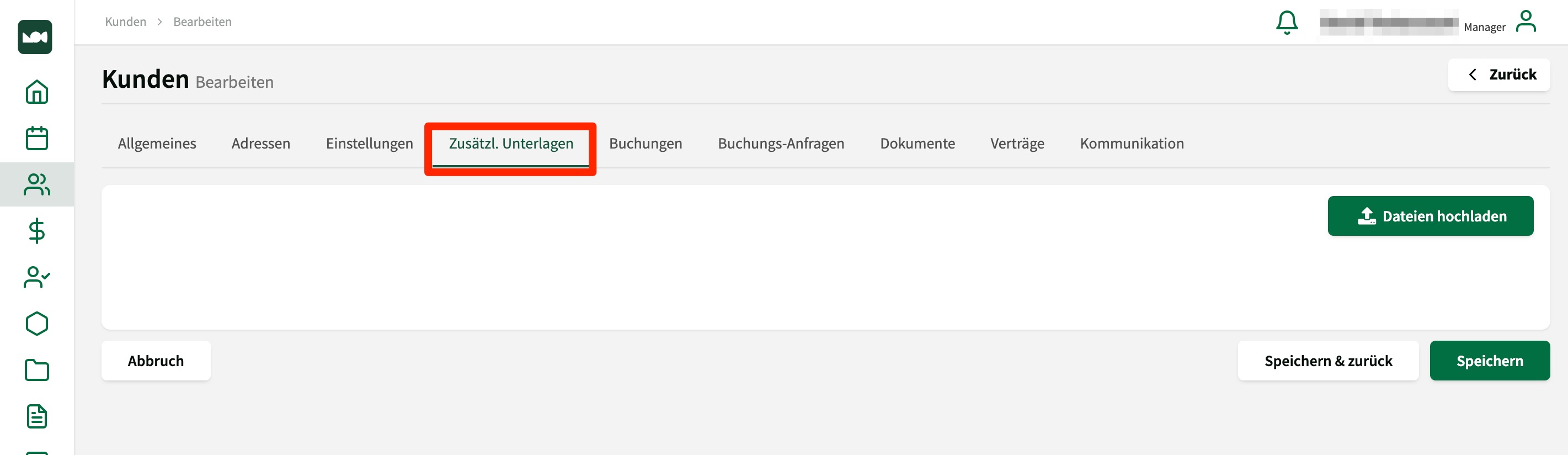Screen dimensions: 1568x455
Task: Switch to the Verträge tab
Action: pyautogui.click(x=1017, y=144)
